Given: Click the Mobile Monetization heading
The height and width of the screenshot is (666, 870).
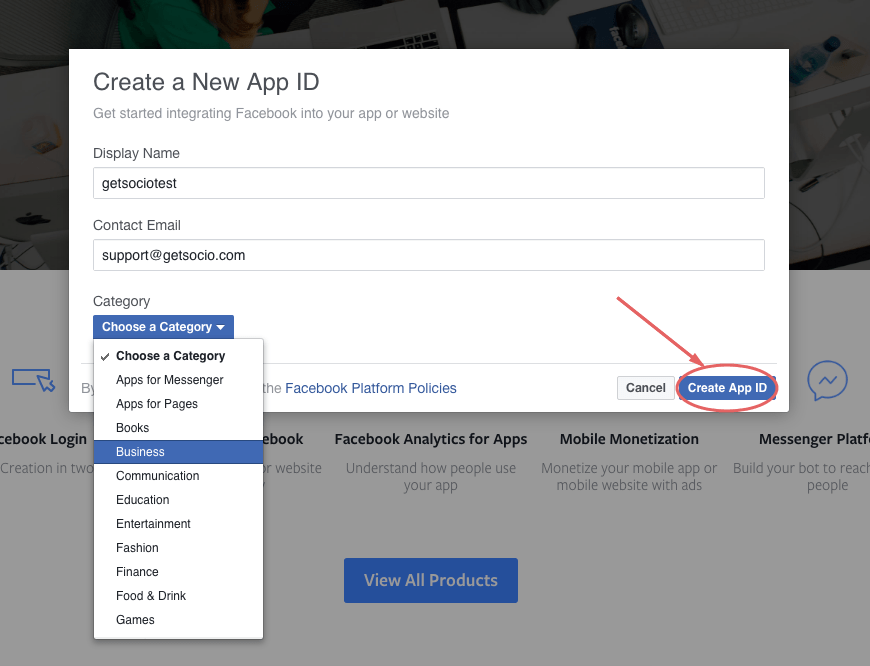Looking at the screenshot, I should pos(629,439).
